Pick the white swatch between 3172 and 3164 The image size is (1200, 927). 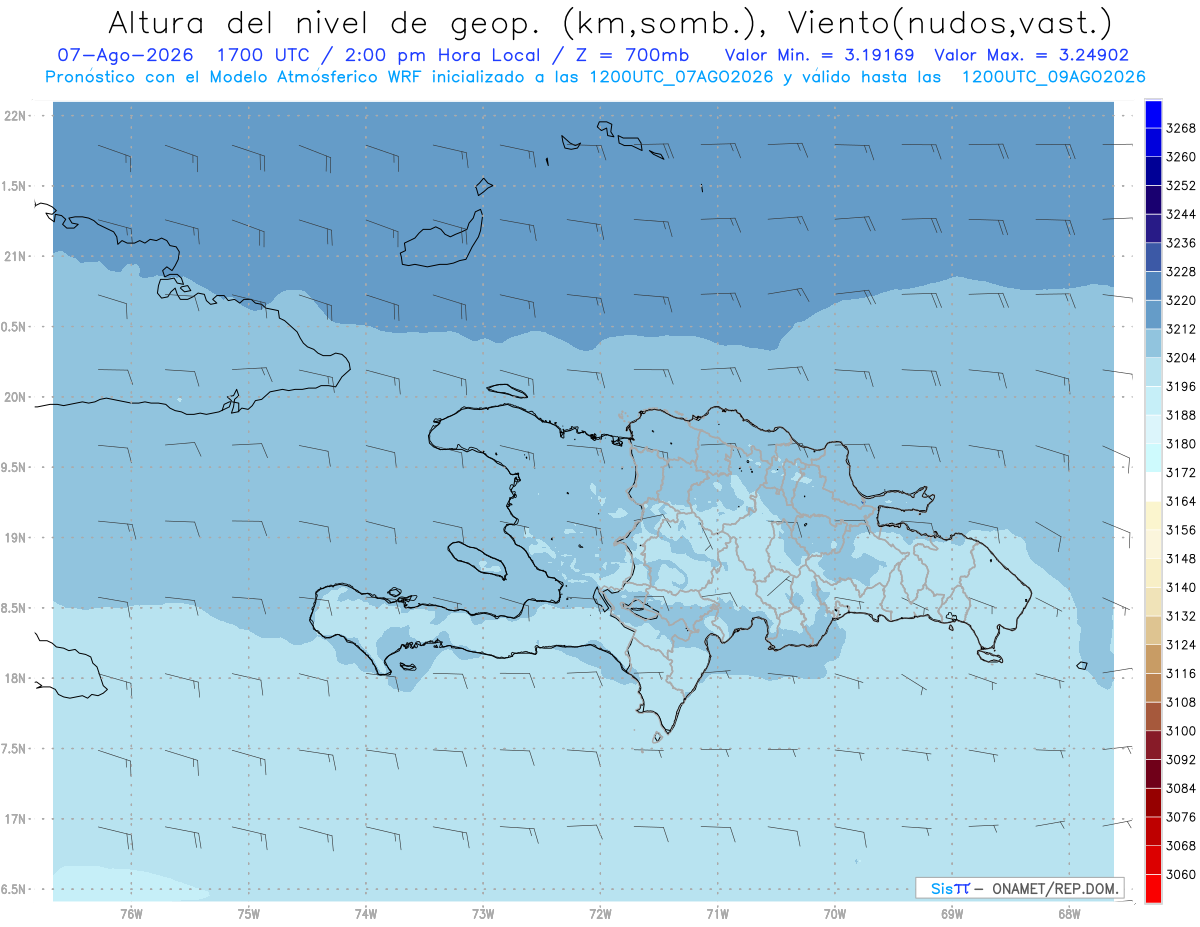(x=1152, y=487)
